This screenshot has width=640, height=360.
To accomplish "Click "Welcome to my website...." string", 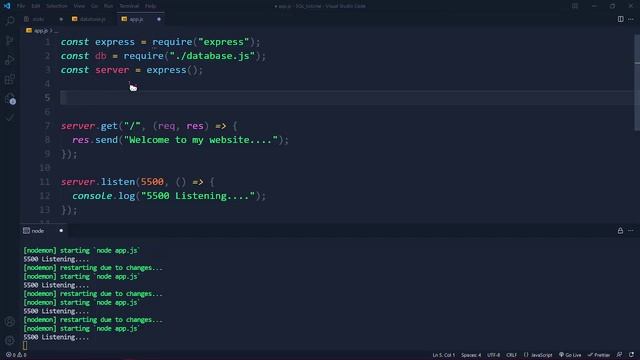I will (x=201, y=140).
